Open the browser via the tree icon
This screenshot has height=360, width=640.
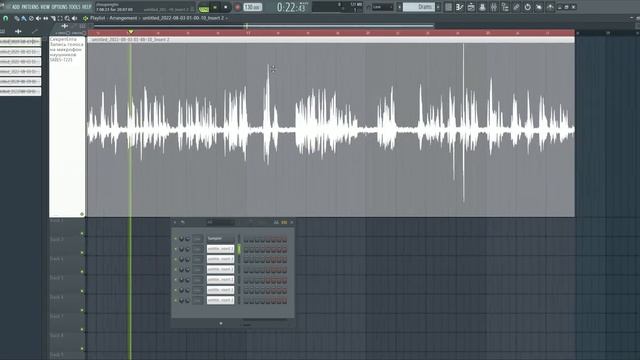pos(505,7)
